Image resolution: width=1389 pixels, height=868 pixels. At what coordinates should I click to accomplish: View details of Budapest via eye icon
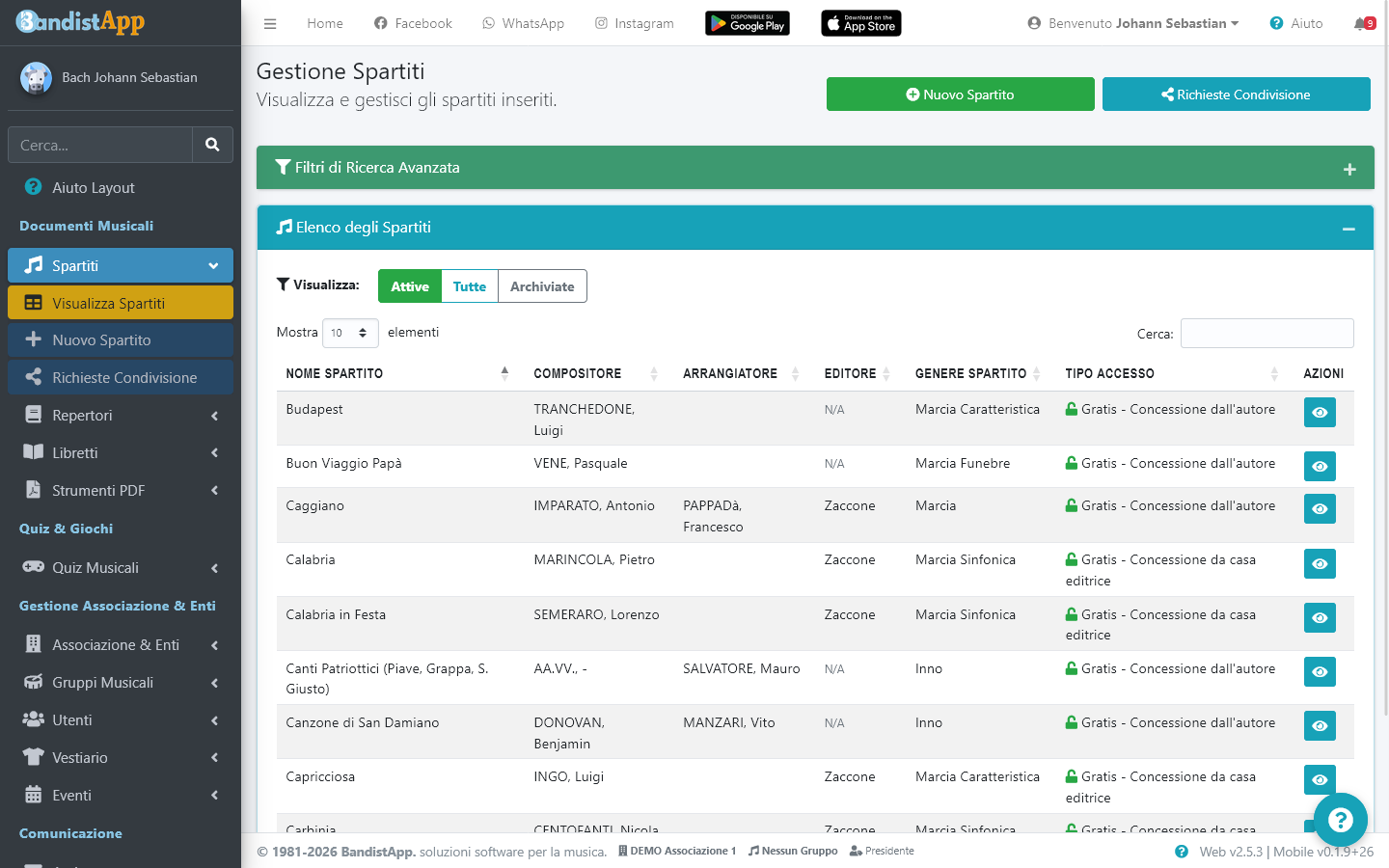(x=1320, y=413)
